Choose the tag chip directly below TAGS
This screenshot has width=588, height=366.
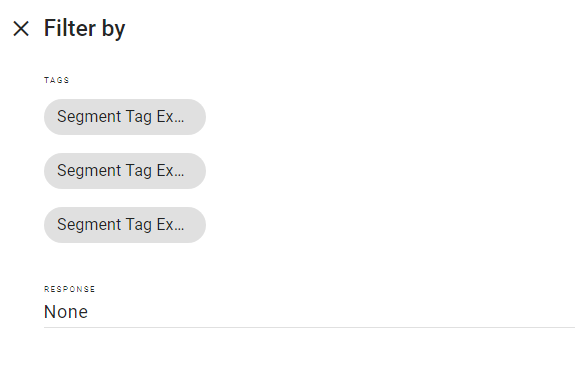(x=125, y=117)
